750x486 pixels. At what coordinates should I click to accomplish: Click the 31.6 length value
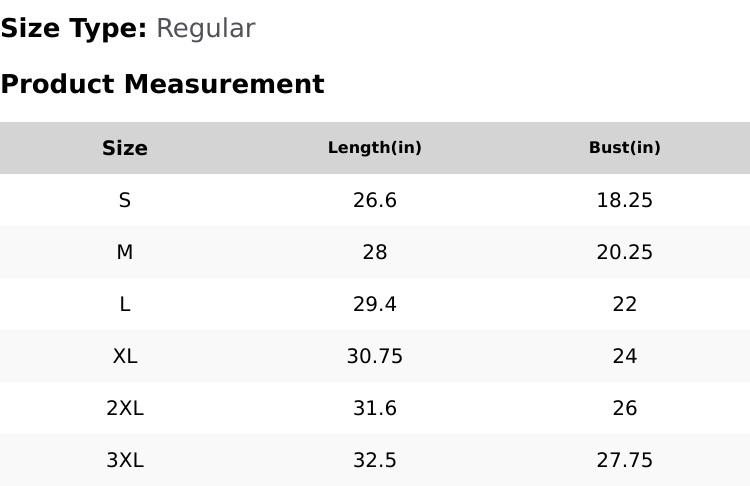coord(375,408)
